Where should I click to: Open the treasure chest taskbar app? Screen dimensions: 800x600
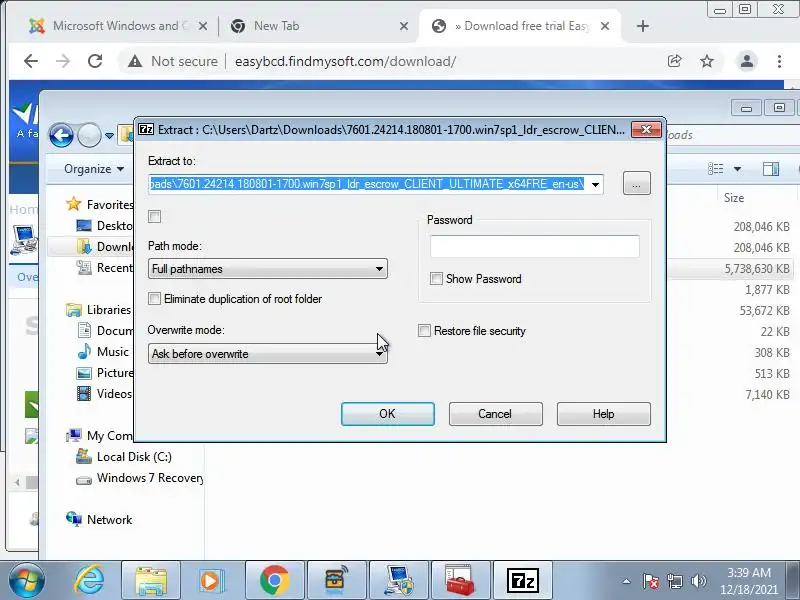click(337, 581)
